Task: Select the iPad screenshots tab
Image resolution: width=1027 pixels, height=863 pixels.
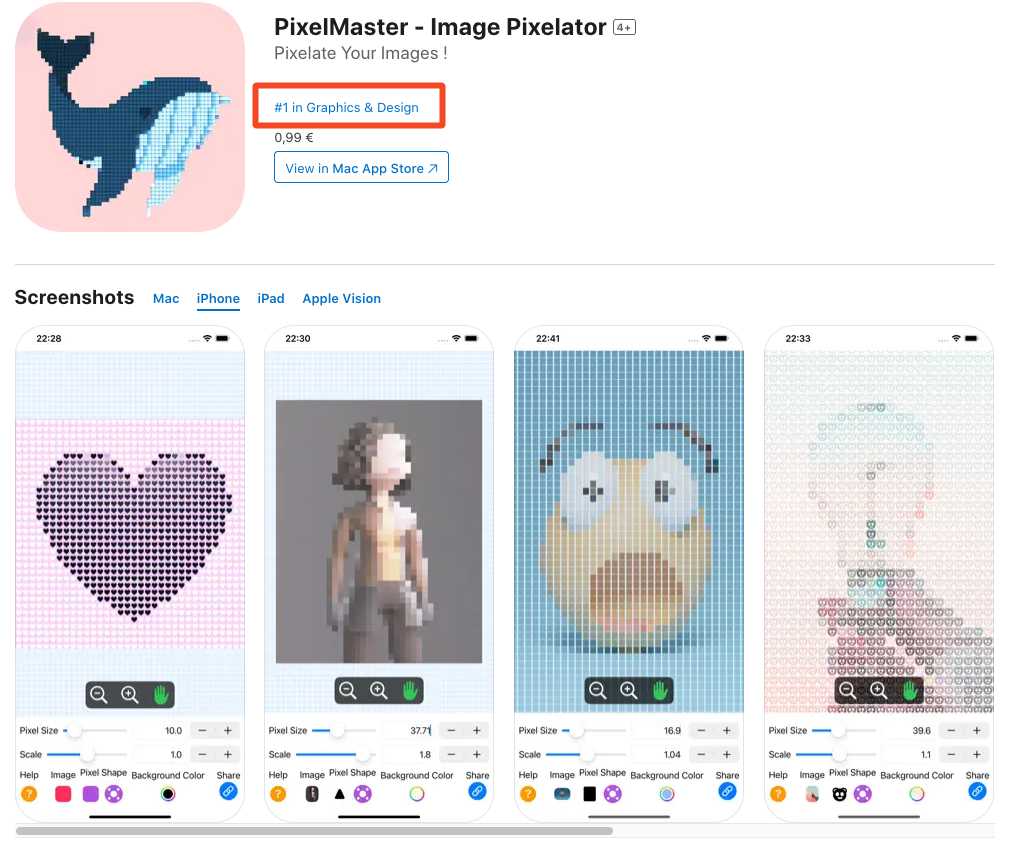Action: tap(271, 299)
